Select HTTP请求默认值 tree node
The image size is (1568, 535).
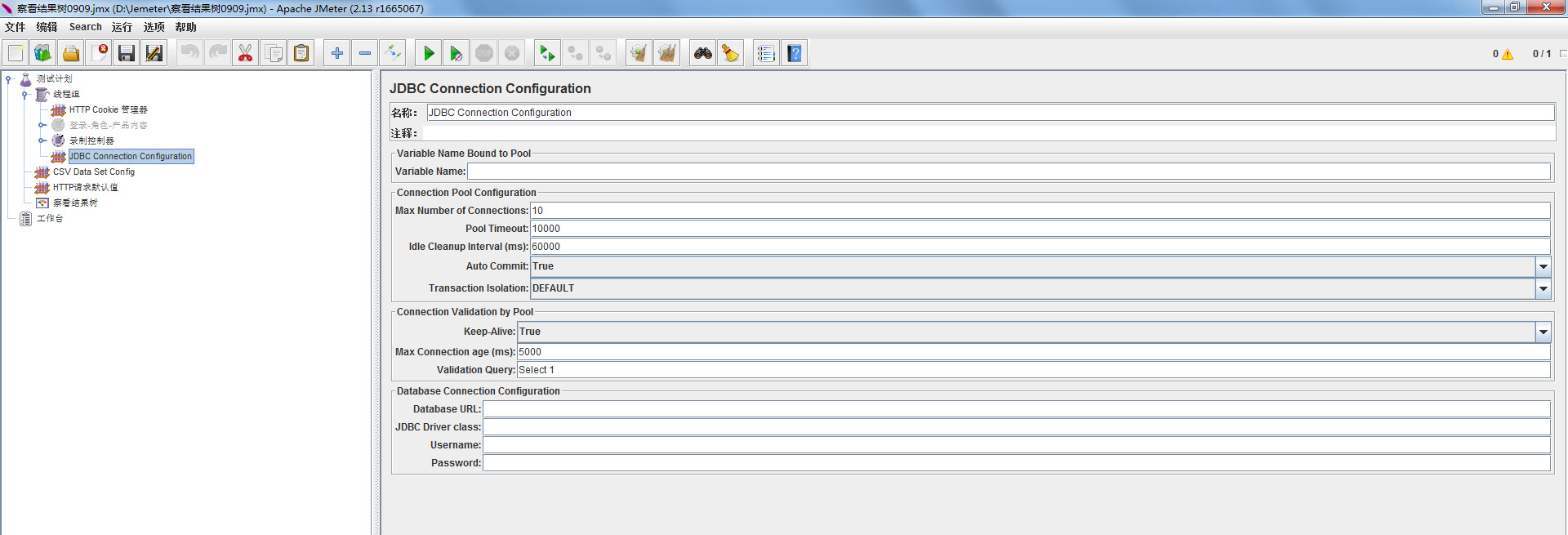pyautogui.click(x=86, y=187)
